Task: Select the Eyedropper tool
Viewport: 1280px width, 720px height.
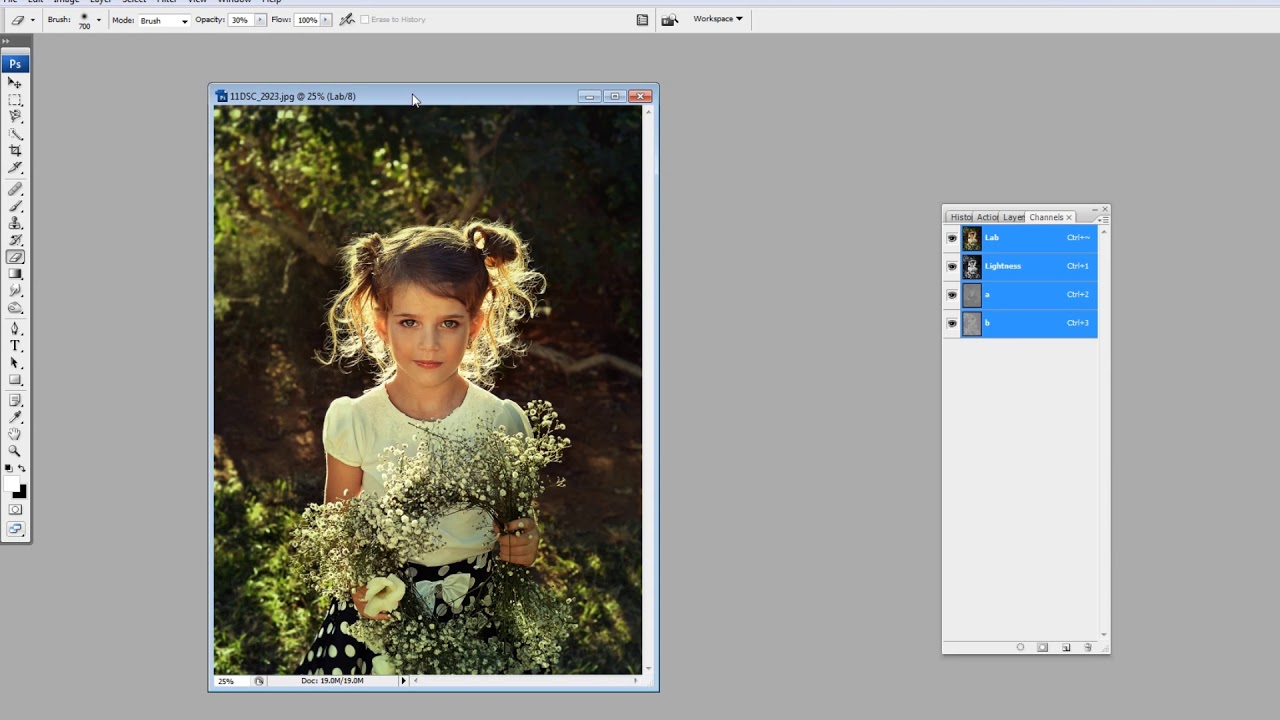Action: click(x=15, y=418)
